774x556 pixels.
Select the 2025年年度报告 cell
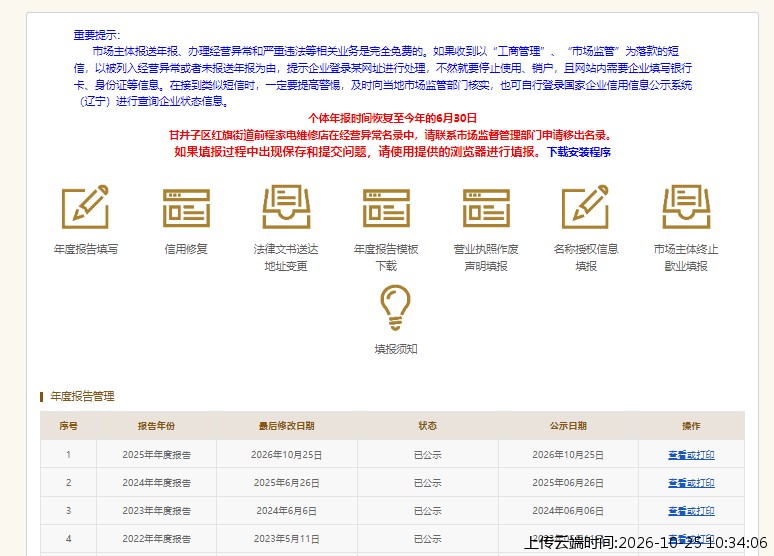156,455
